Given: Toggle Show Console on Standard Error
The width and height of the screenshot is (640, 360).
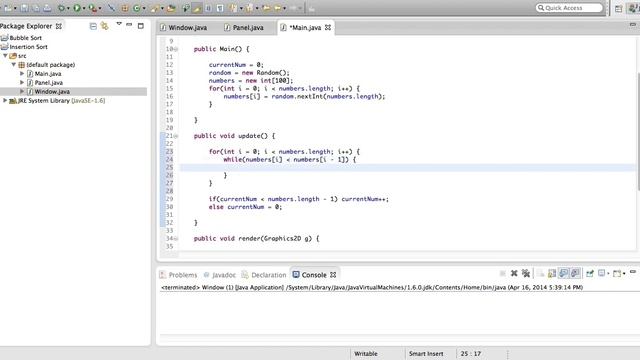Looking at the screenshot, I should click(575, 273).
